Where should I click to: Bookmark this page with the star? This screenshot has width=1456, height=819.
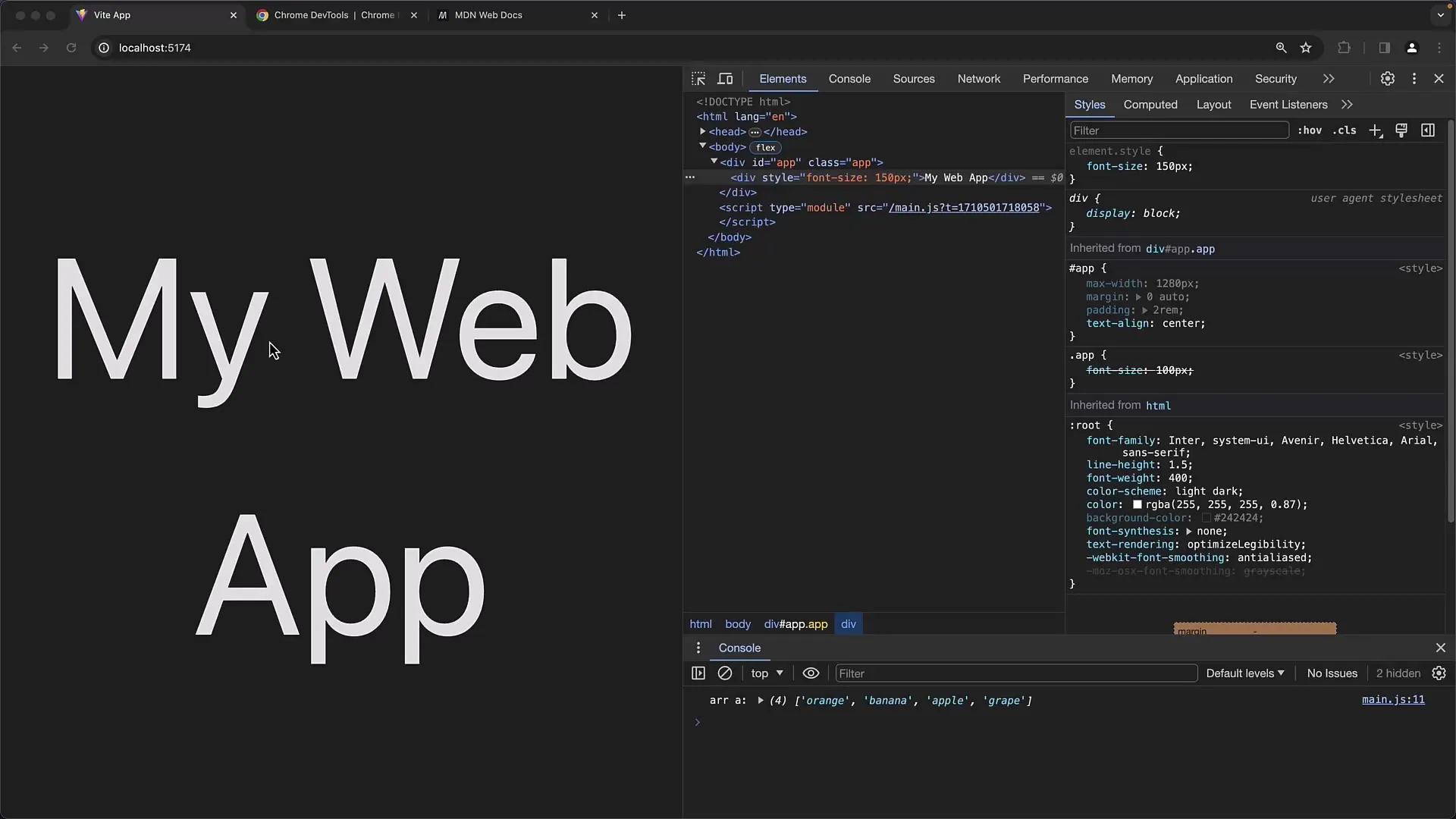point(1306,48)
